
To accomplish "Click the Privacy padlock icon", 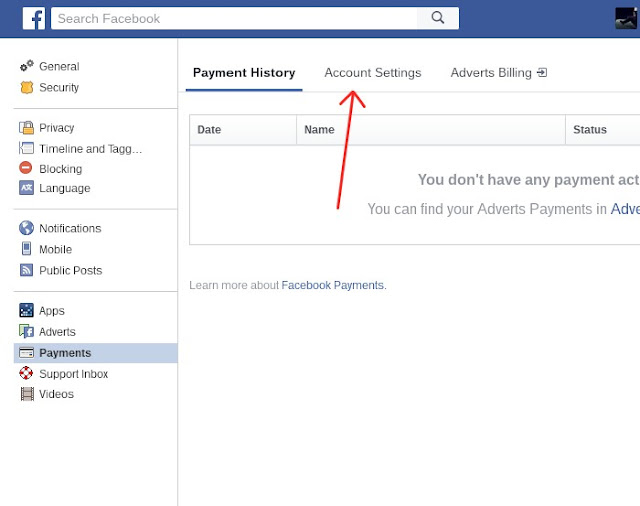I will point(27,127).
